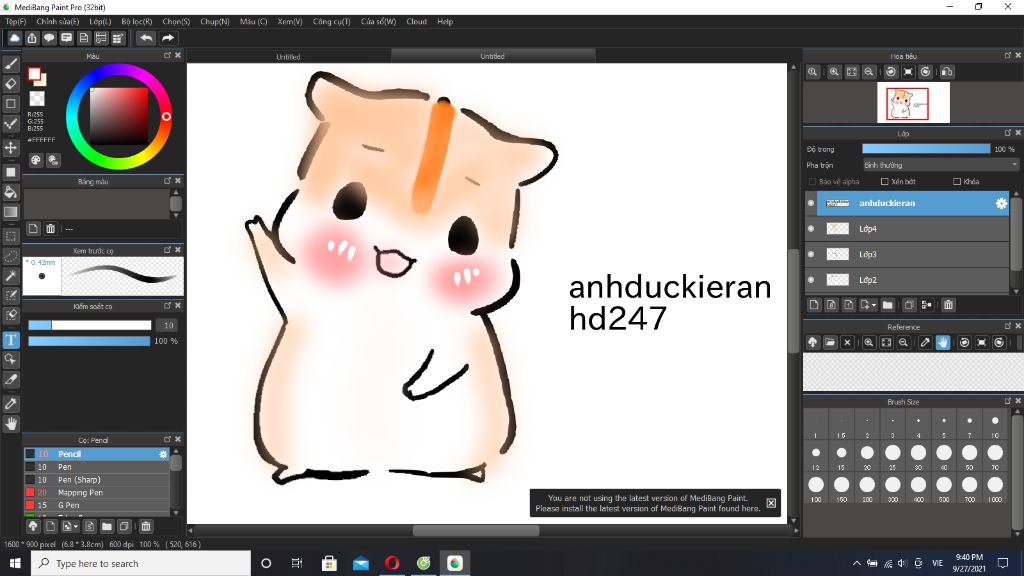Open settings gear of anhduckieran layer
The width and height of the screenshot is (1024, 576).
point(1001,203)
